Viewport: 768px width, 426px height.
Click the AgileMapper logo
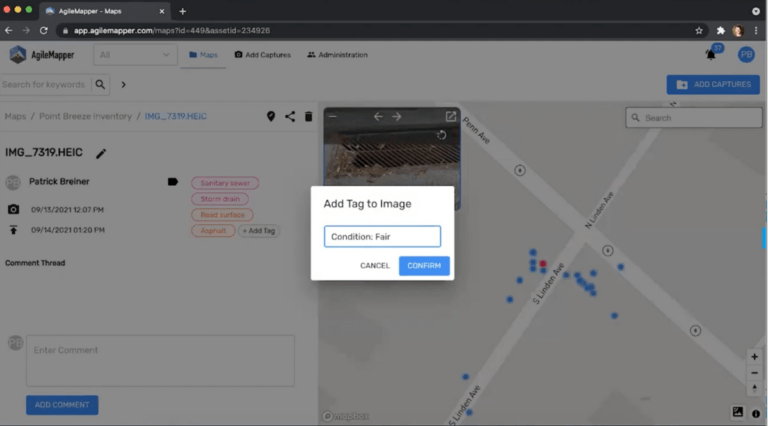coord(42,55)
